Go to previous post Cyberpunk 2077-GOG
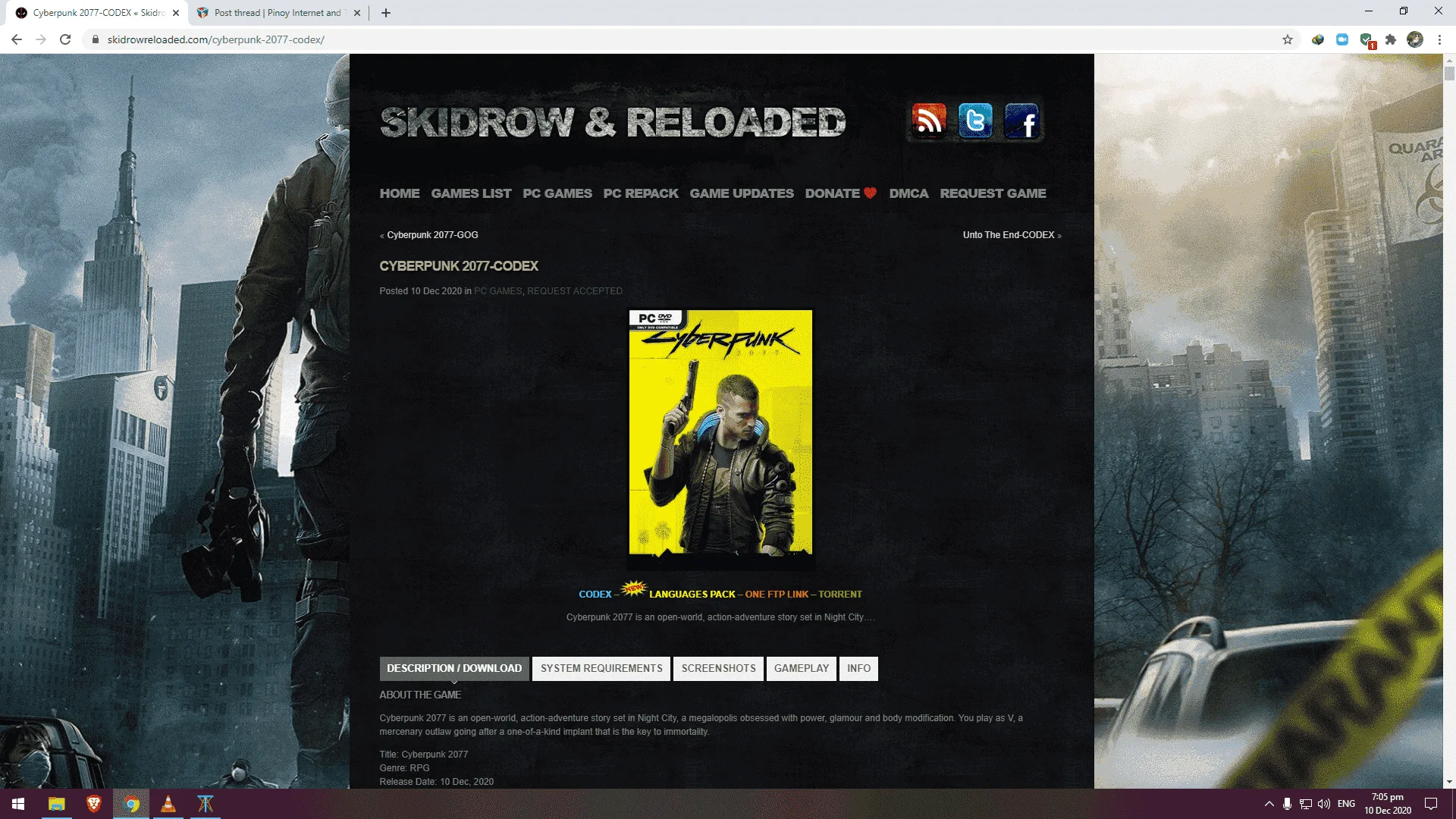The image size is (1456, 819). point(432,235)
